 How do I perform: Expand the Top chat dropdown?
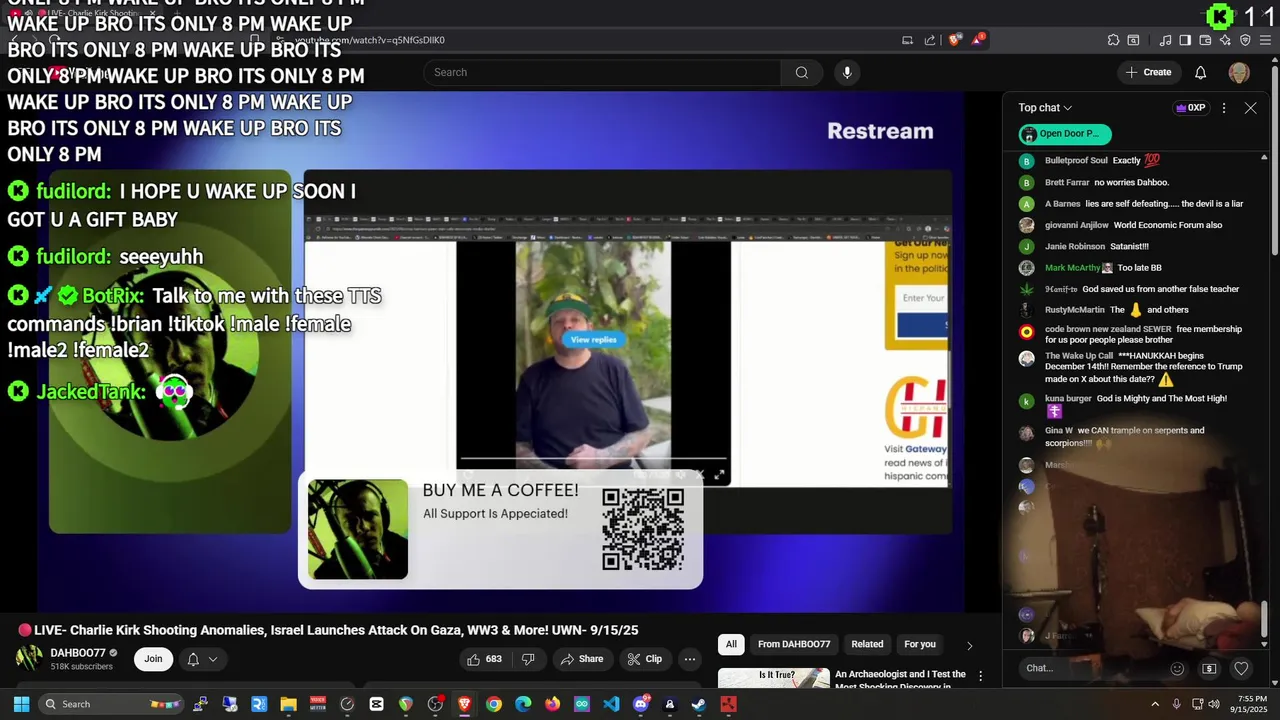pos(1045,108)
